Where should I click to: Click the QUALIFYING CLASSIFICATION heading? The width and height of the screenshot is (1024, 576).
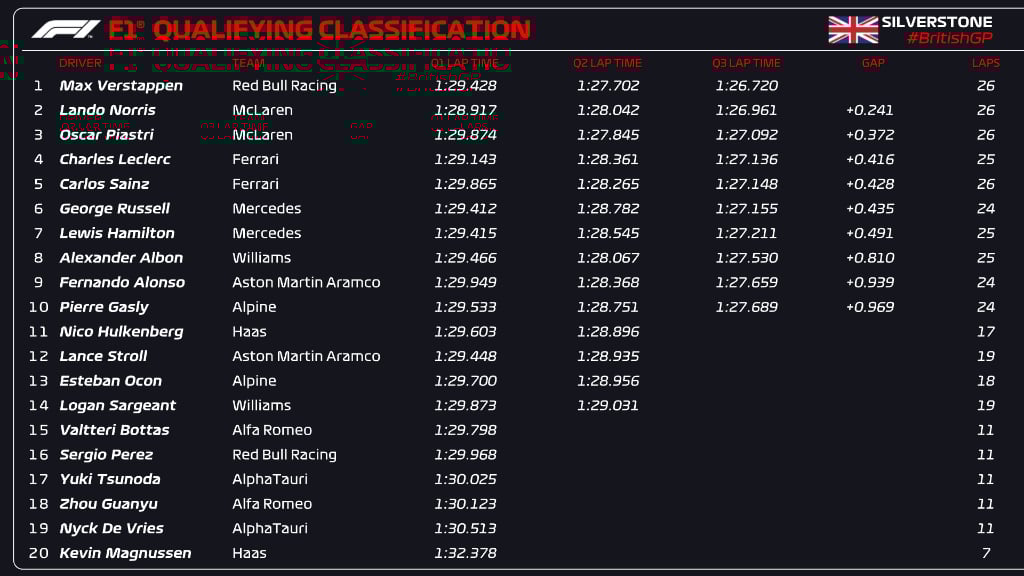(x=342, y=29)
